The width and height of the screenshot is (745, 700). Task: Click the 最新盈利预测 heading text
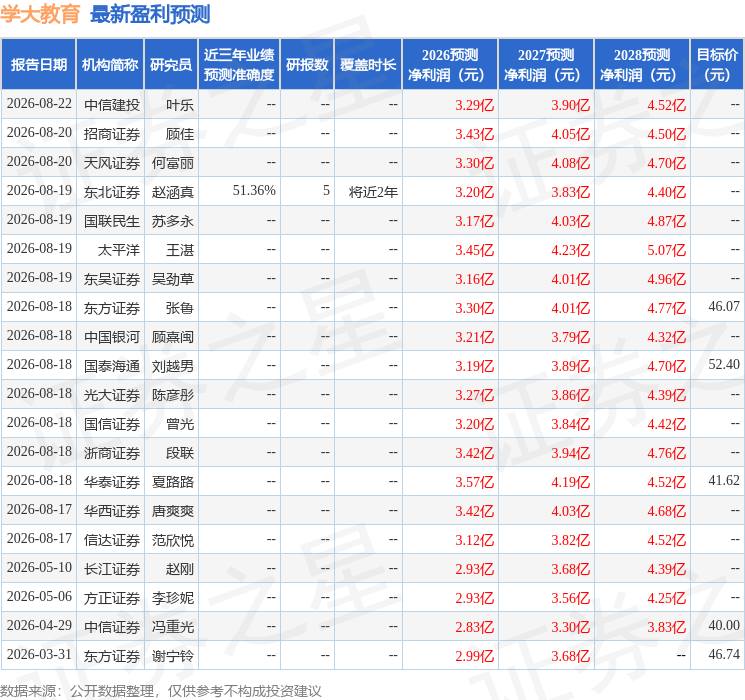pos(150,14)
